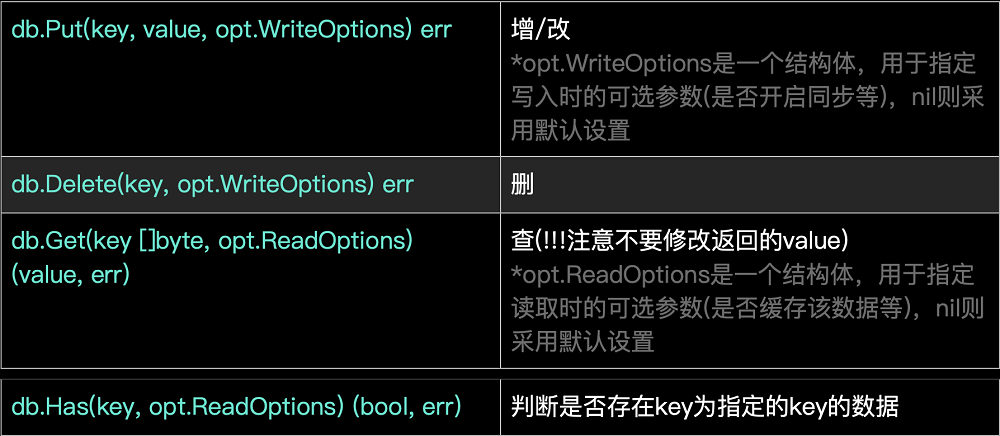
Task: Select the db.Delete method signature text
Action: [212, 185]
